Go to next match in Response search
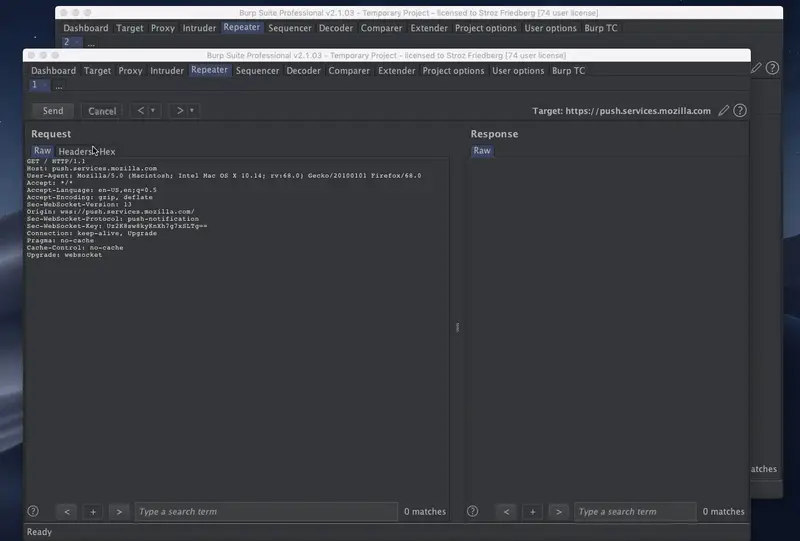 (x=558, y=511)
